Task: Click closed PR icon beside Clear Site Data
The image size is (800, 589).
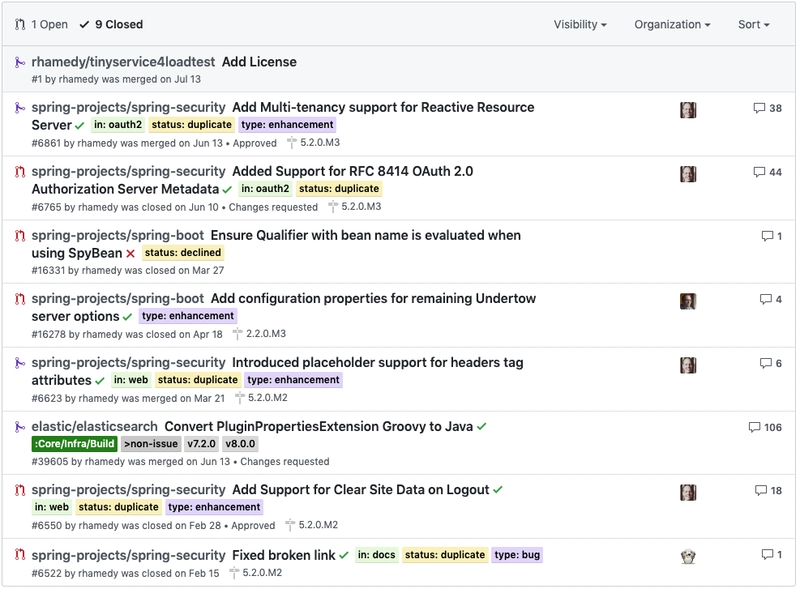Action: 20,490
